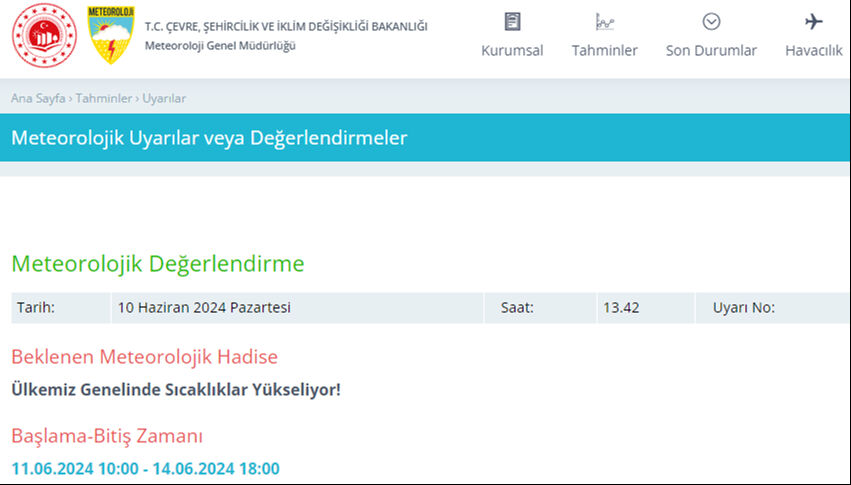The image size is (851, 485).
Task: Open the Havacılık menu label
Action: [x=813, y=50]
